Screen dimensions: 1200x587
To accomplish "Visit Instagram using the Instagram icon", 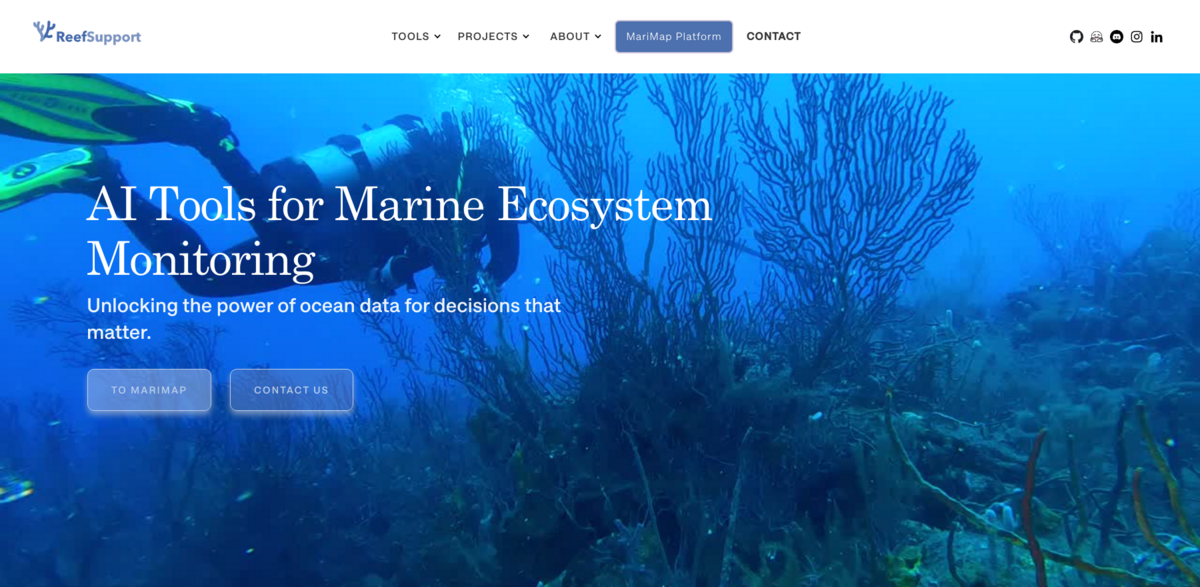I will tap(1136, 36).
